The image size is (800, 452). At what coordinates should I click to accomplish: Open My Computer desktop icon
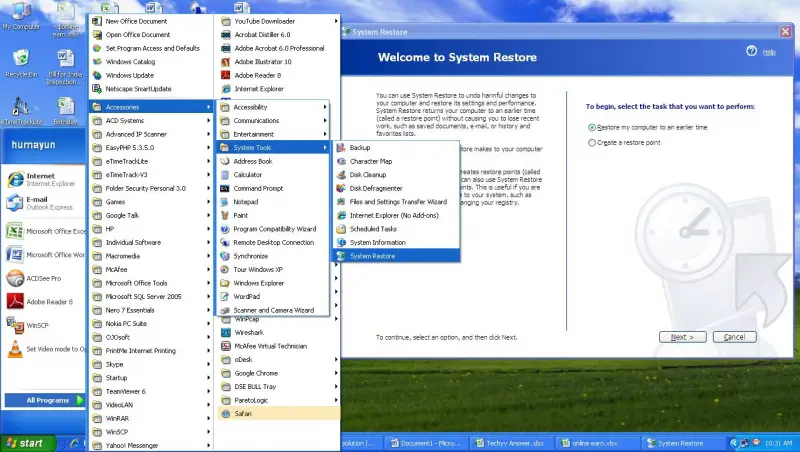(x=21, y=16)
